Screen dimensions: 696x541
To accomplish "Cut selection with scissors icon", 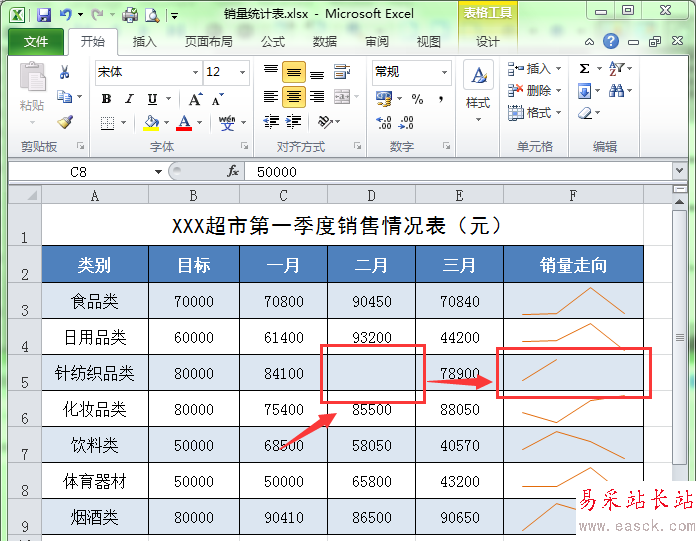I will (65, 72).
